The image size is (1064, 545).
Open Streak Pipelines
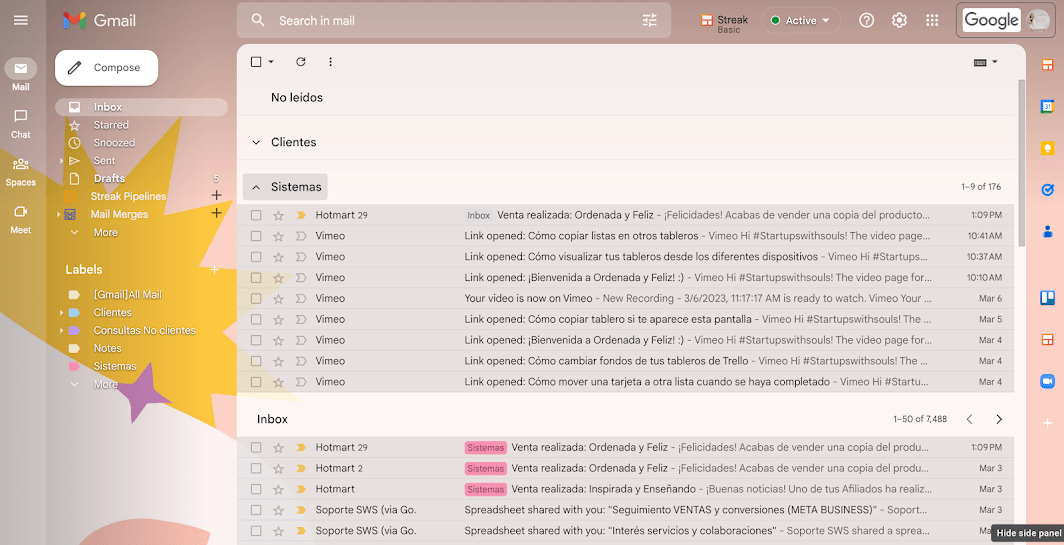click(128, 196)
